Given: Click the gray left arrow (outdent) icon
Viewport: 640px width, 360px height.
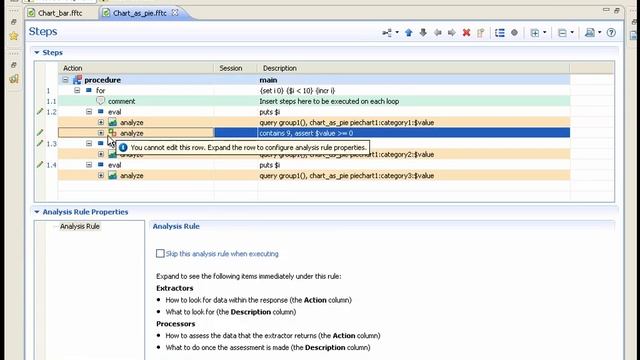Looking at the screenshot, I should coord(438,33).
